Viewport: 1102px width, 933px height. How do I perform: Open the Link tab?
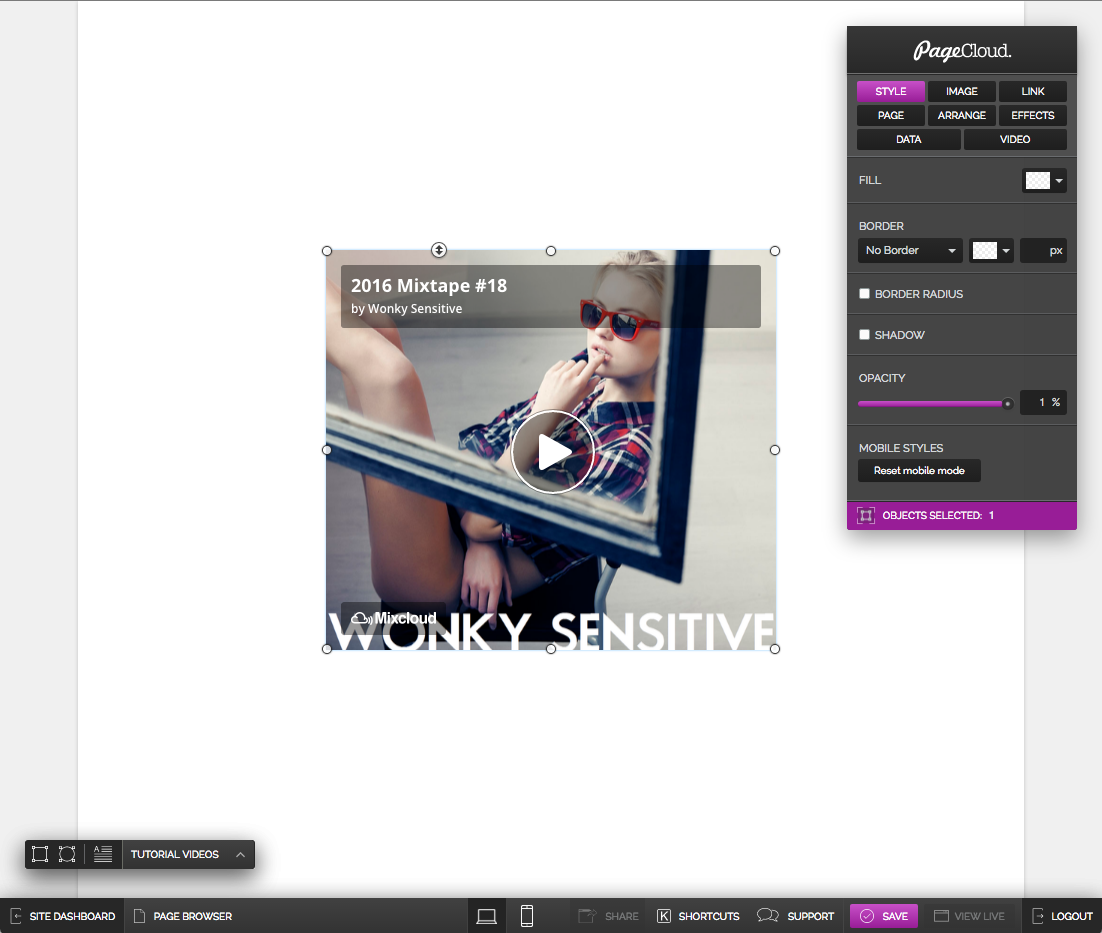pyautogui.click(x=1032, y=91)
